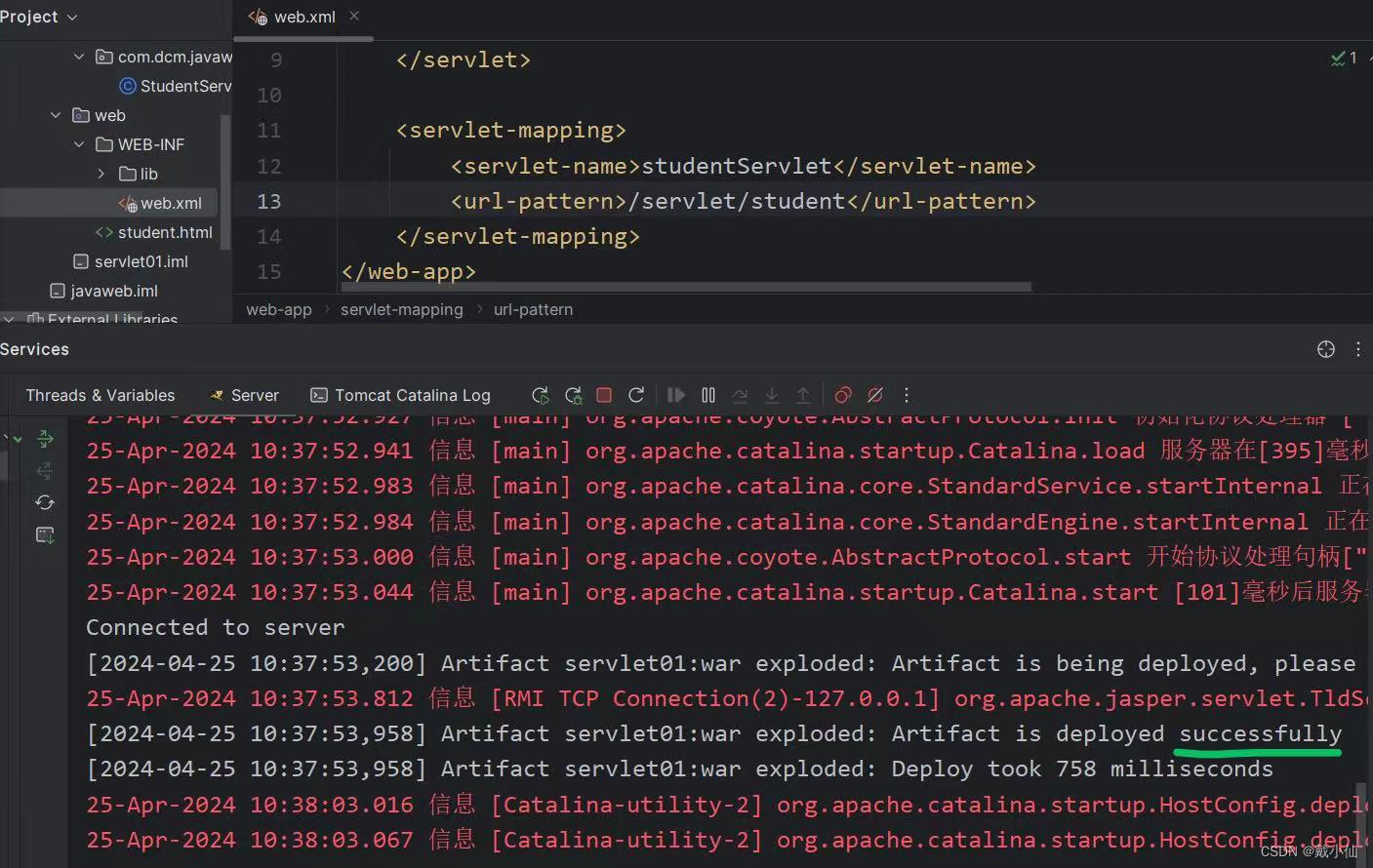This screenshot has height=868, width=1373.
Task: Redeploy the servlet01 artifact
Action: 636,395
